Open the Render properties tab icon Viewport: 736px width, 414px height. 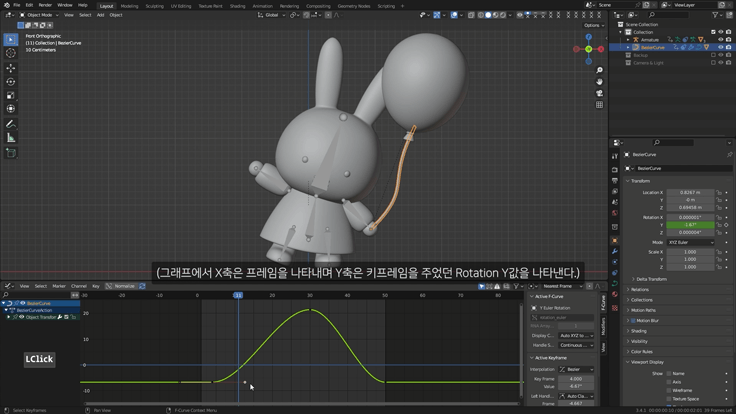(x=615, y=169)
